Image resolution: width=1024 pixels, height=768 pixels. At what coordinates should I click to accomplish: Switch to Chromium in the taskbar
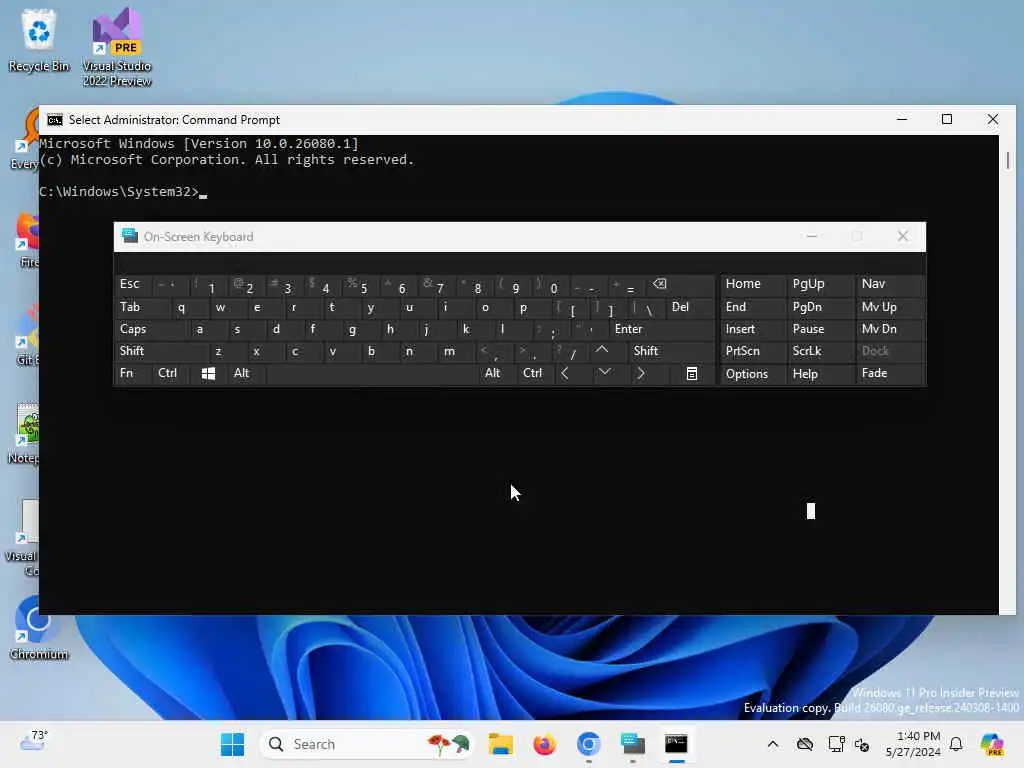point(588,744)
